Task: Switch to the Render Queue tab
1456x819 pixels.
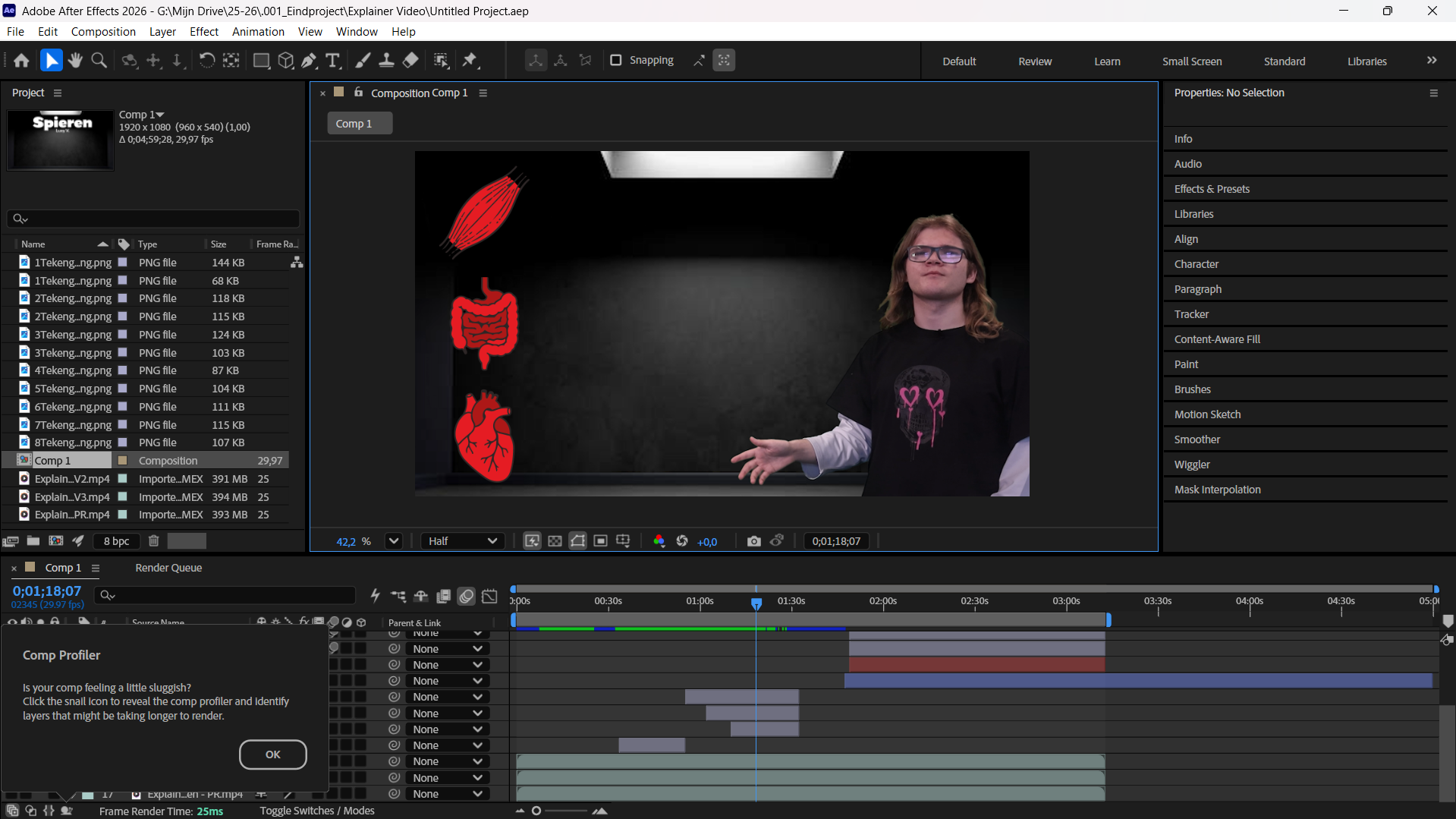Action: 168,569
